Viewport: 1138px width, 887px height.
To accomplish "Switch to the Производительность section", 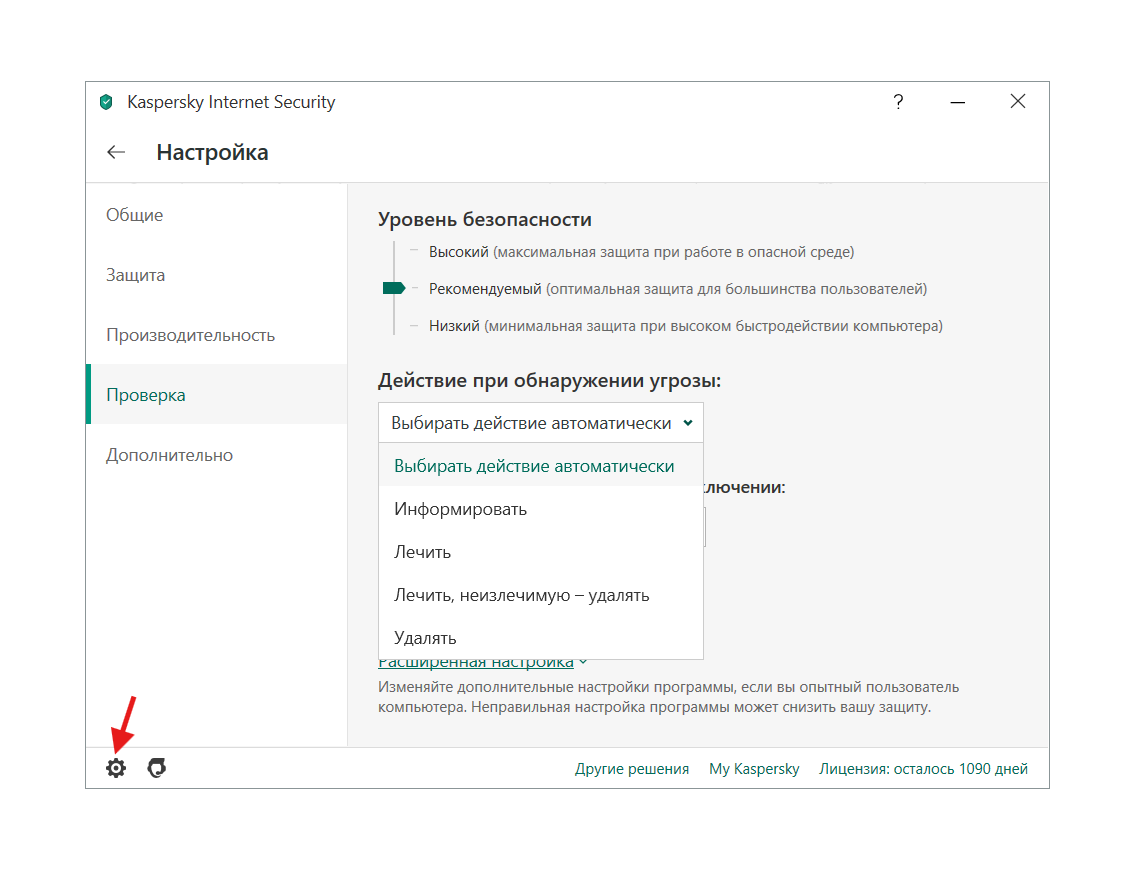I will [216, 335].
